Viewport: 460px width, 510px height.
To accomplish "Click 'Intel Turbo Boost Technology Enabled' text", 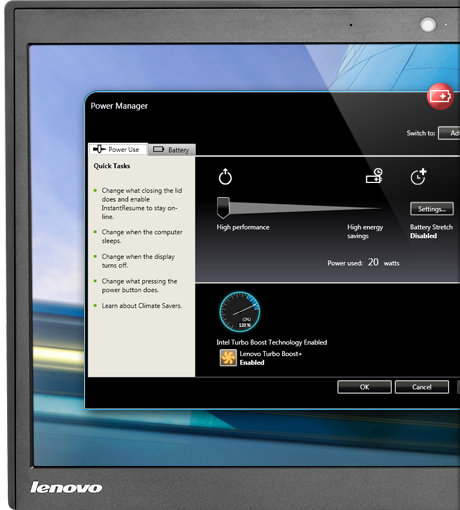I will tap(272, 342).
